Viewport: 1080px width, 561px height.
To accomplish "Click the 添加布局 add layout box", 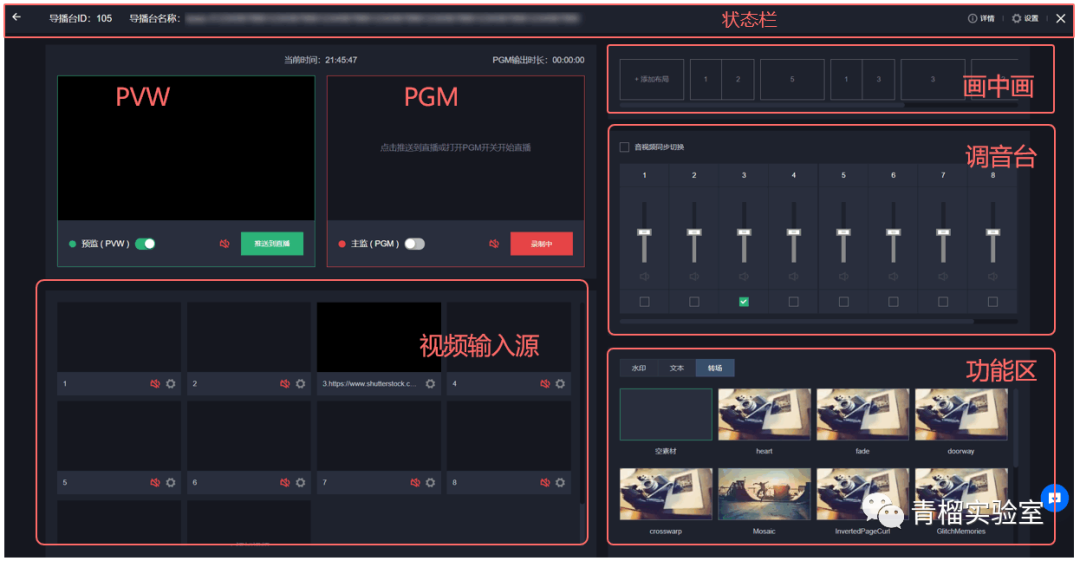I will tap(651, 79).
